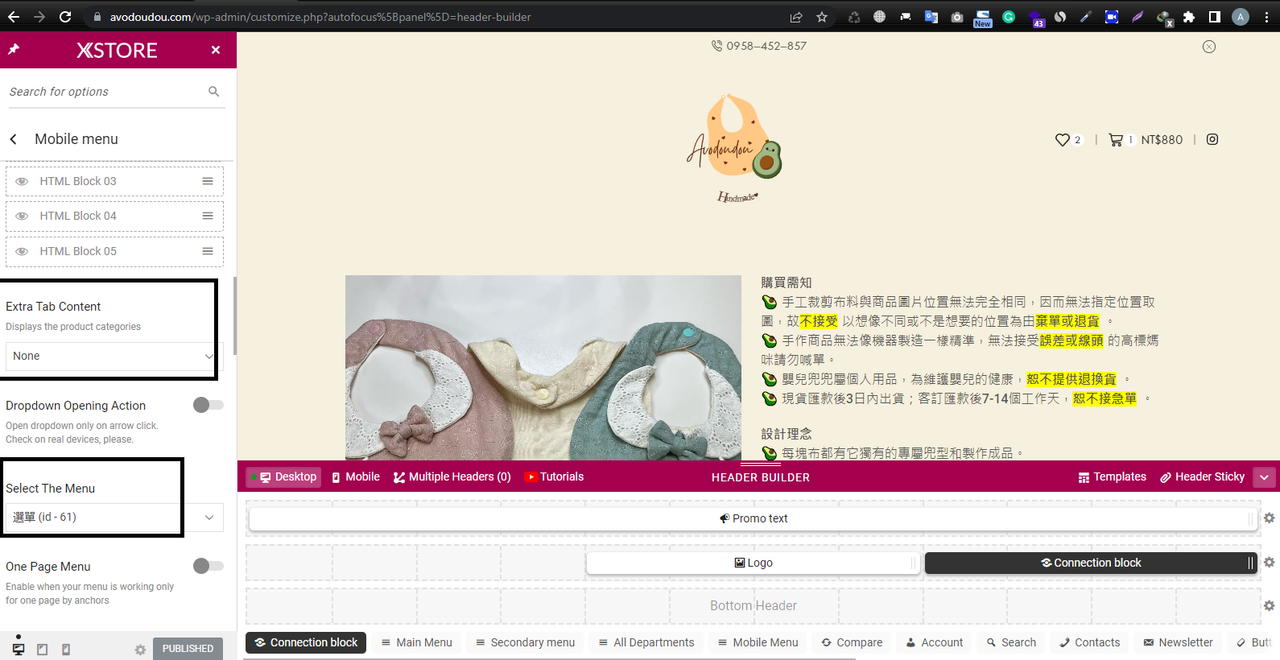Bookmark this page with star icon

click(822, 17)
